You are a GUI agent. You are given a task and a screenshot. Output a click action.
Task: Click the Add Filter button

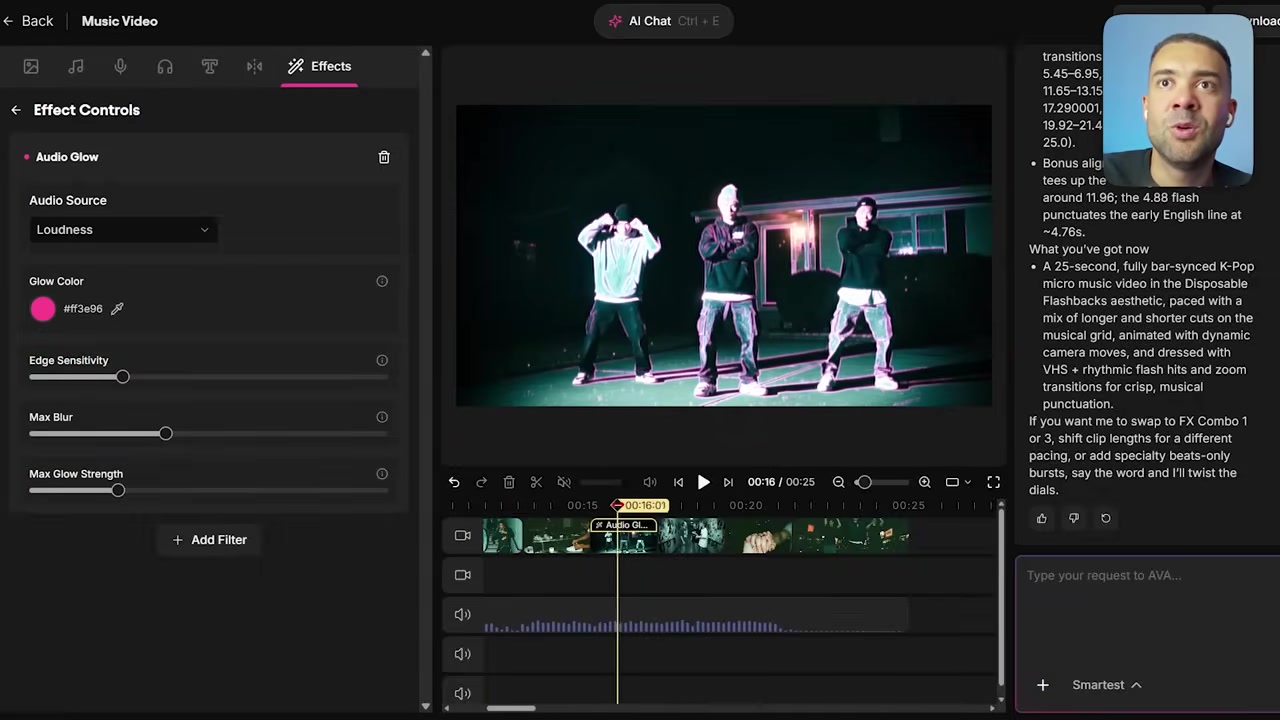[x=209, y=540]
